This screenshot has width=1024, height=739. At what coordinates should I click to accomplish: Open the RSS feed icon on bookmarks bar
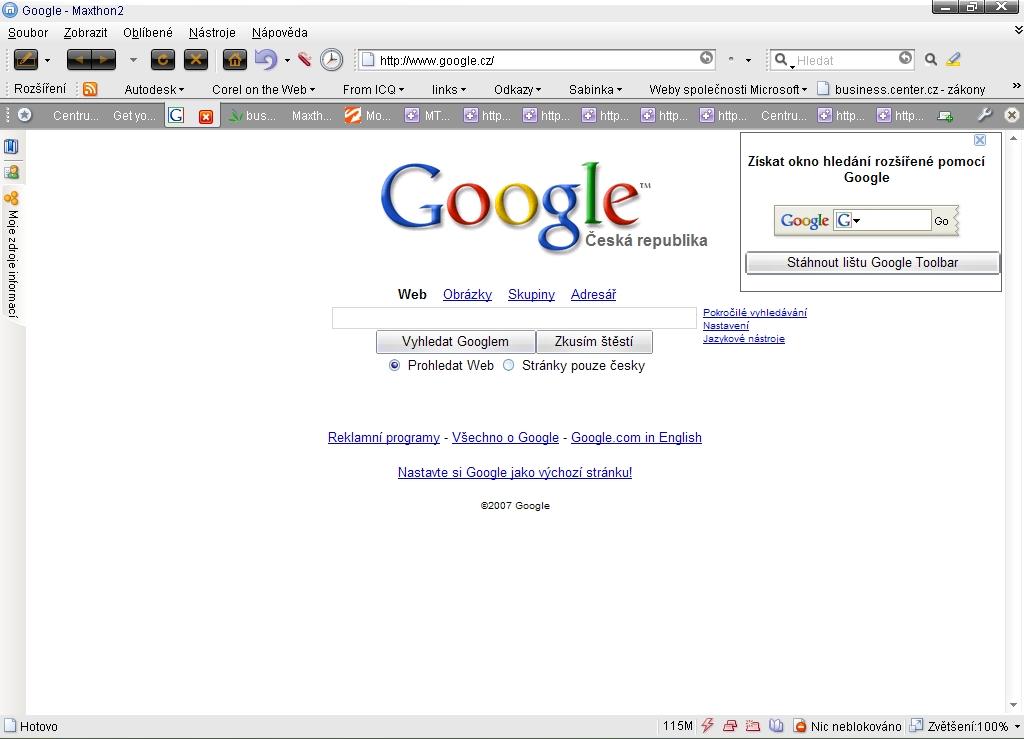[90, 89]
